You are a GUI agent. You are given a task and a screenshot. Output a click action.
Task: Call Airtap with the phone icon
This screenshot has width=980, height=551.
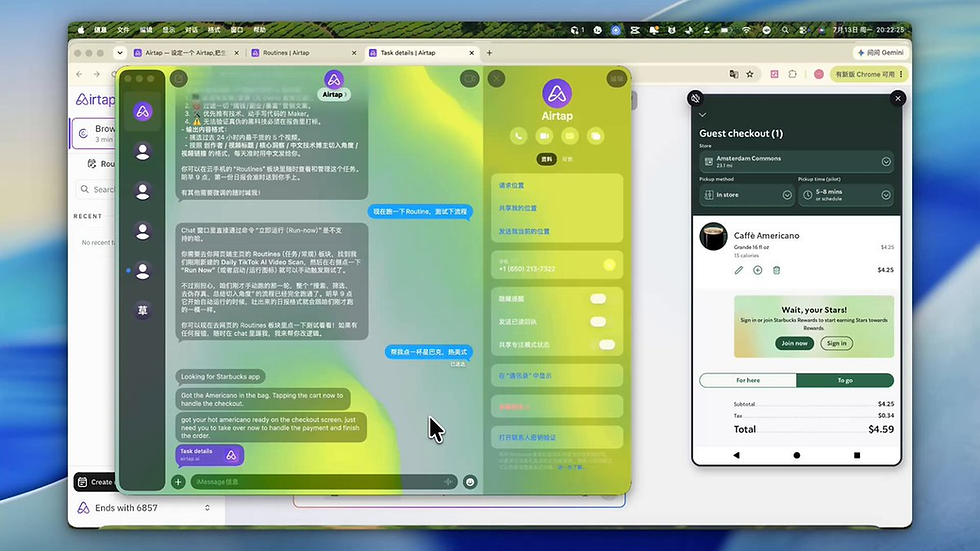click(518, 136)
